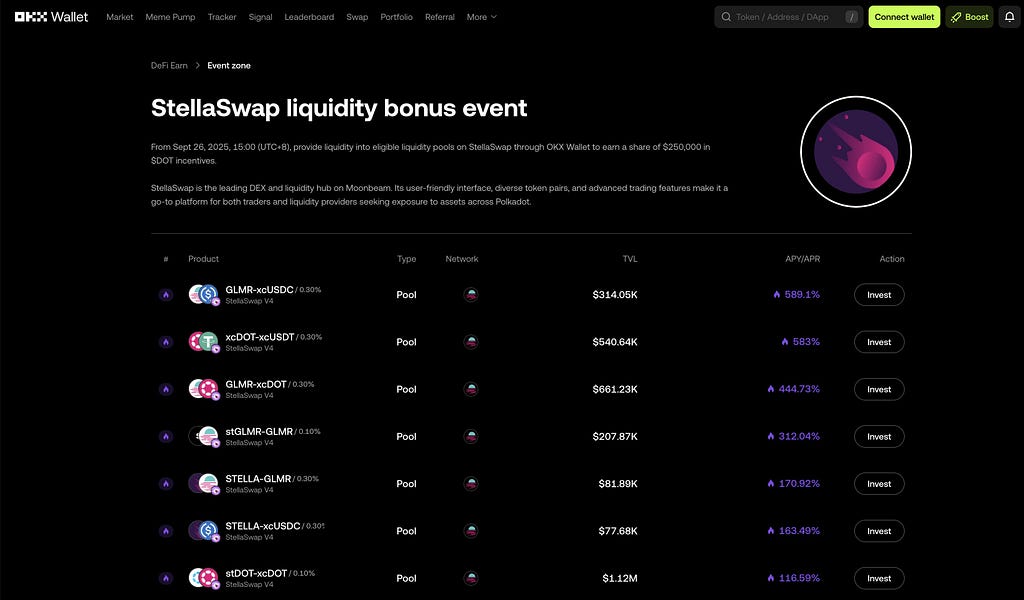
Task: Click the OKX Wallet logo
Action: pos(52,17)
